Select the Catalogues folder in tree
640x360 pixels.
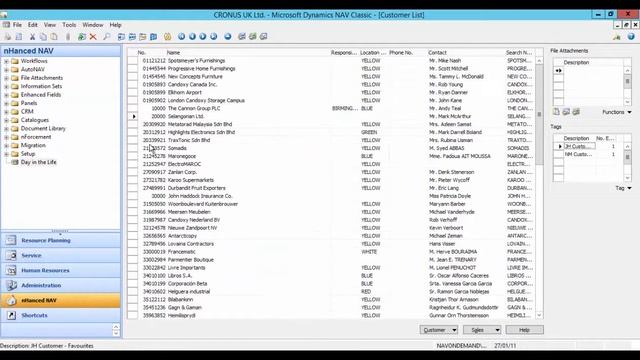[x=35, y=120]
